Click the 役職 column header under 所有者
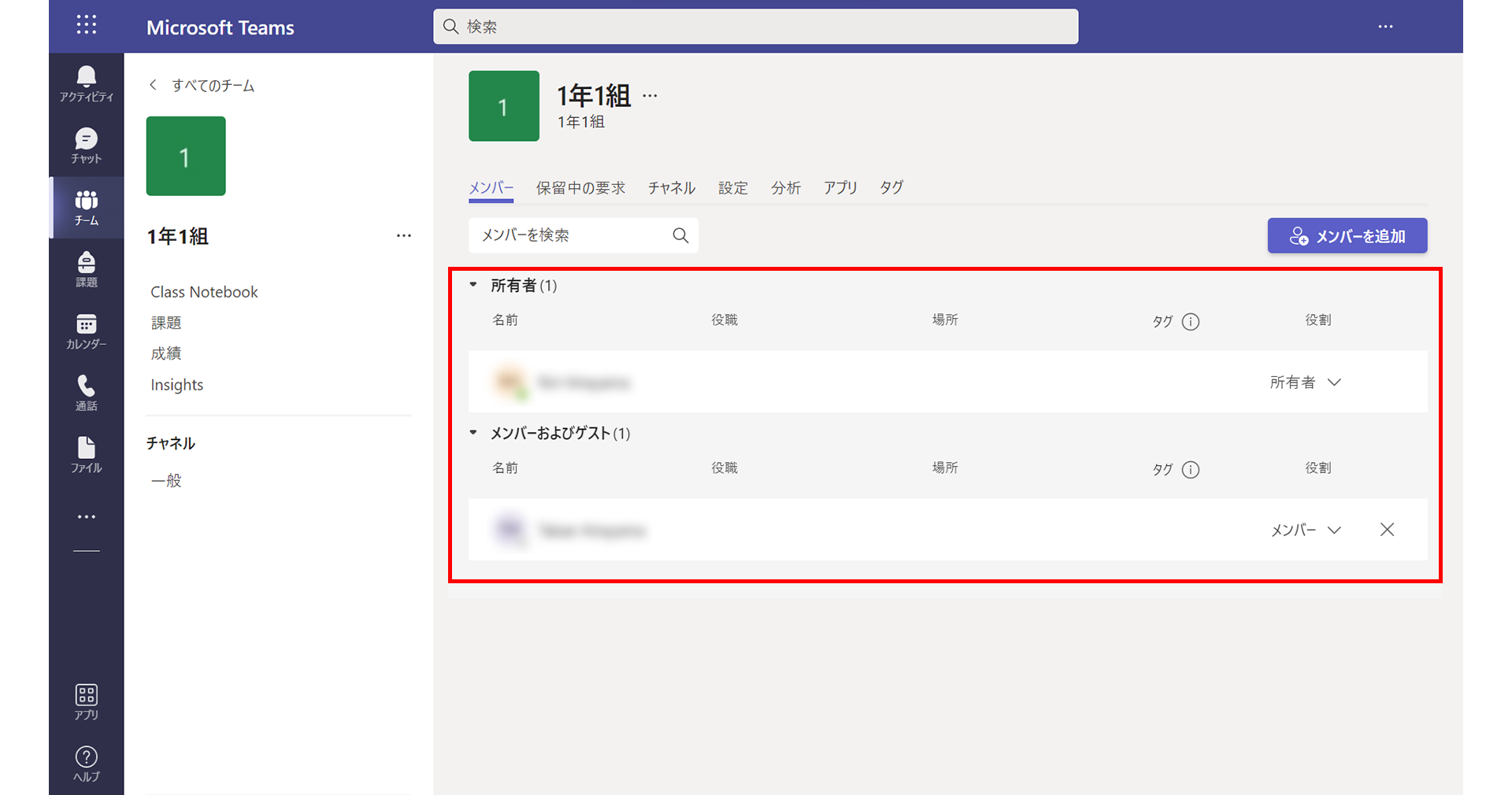1512x795 pixels. pos(724,320)
